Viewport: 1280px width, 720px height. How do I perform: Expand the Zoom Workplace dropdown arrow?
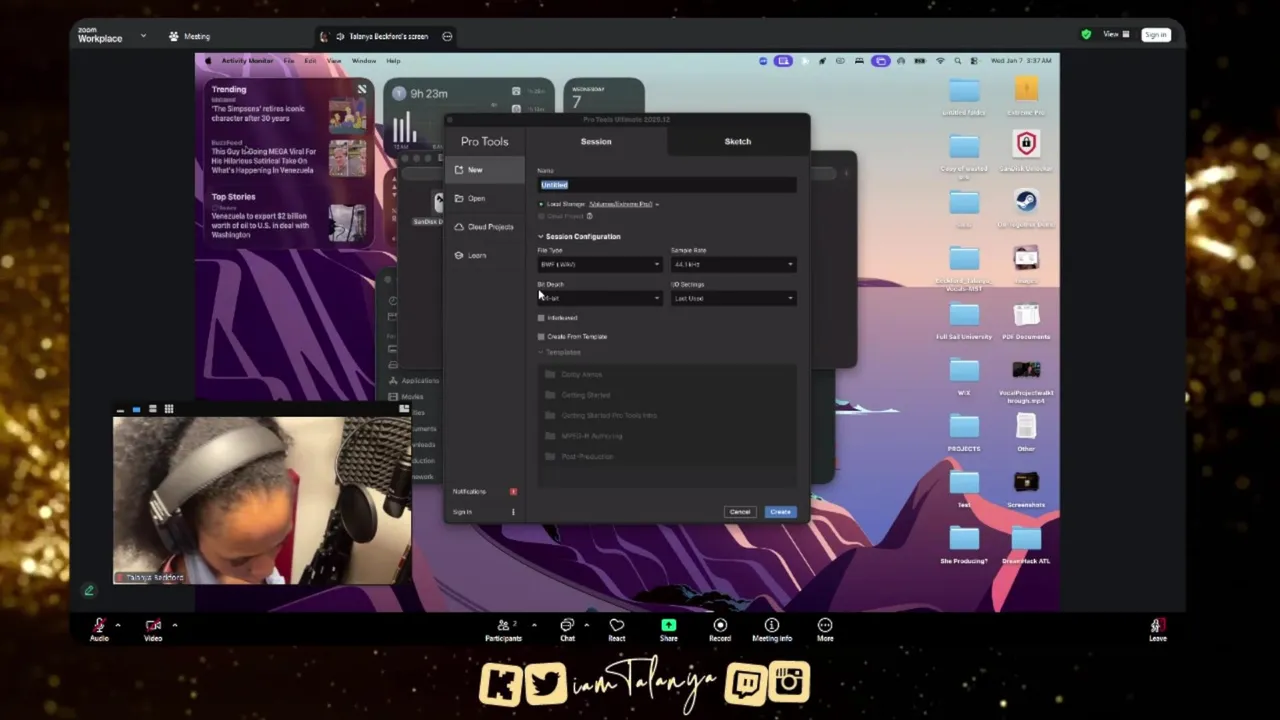coord(143,36)
